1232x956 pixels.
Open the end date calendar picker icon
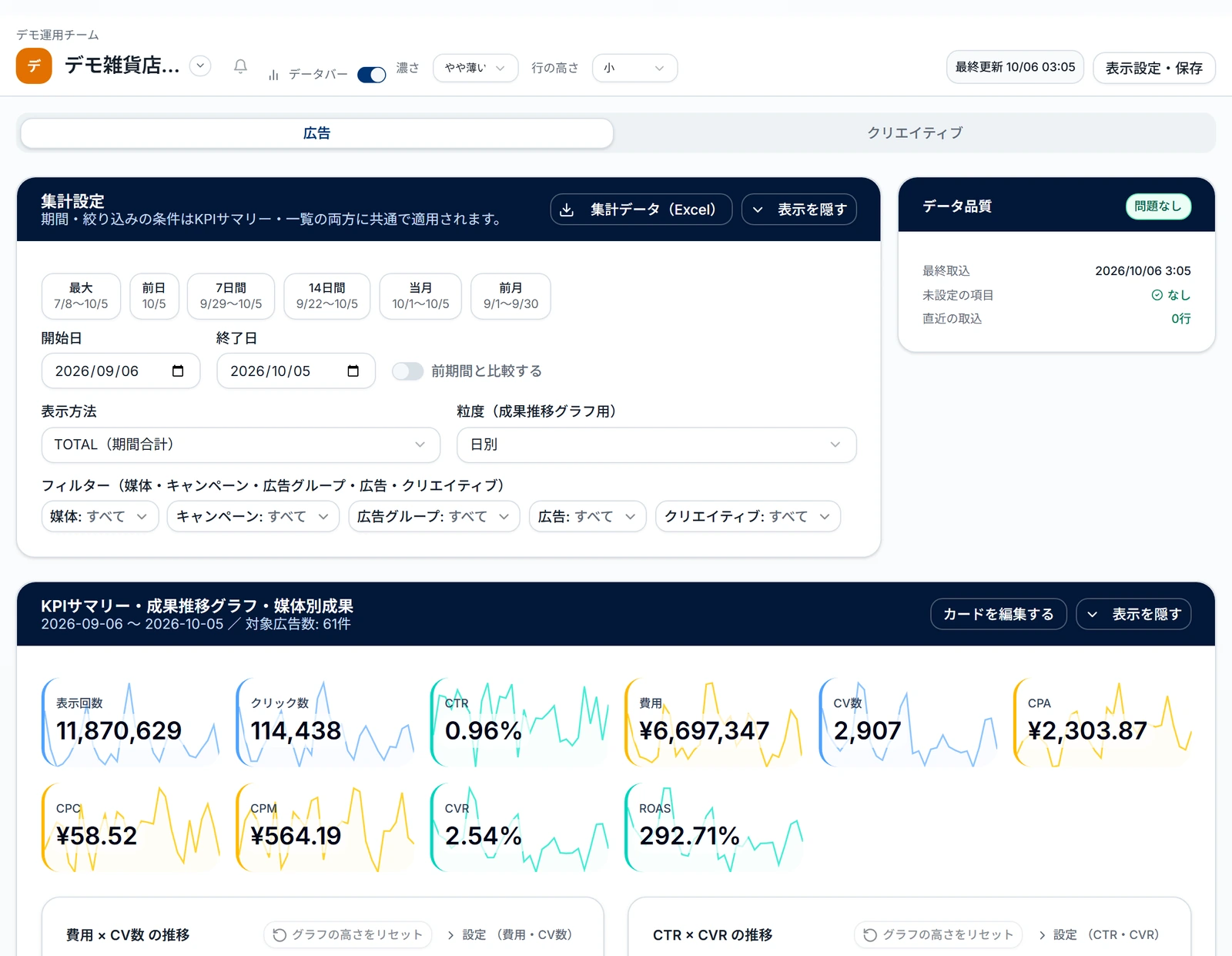pyautogui.click(x=353, y=371)
